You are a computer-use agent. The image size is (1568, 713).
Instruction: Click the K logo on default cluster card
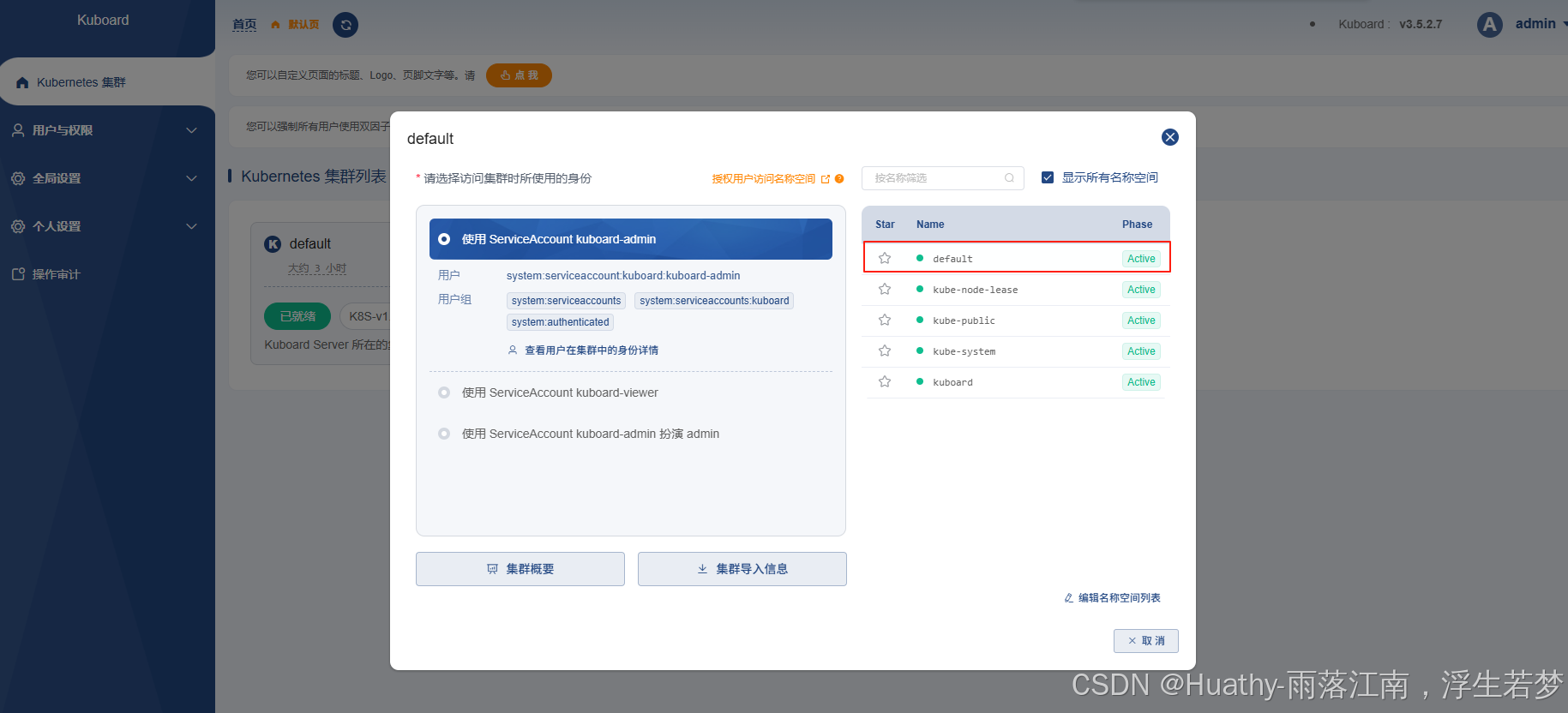(273, 244)
